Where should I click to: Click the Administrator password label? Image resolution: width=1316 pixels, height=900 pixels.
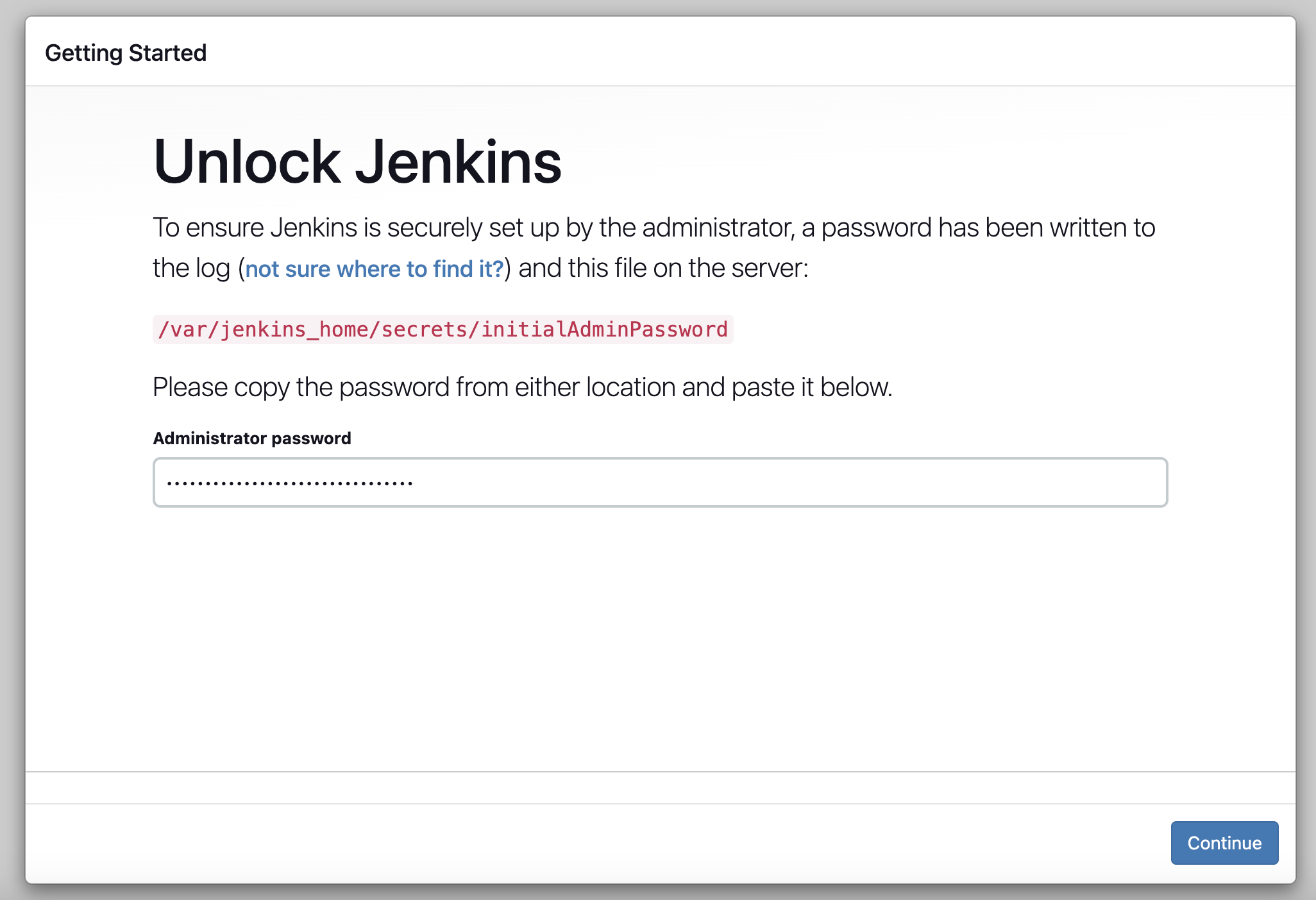252,438
